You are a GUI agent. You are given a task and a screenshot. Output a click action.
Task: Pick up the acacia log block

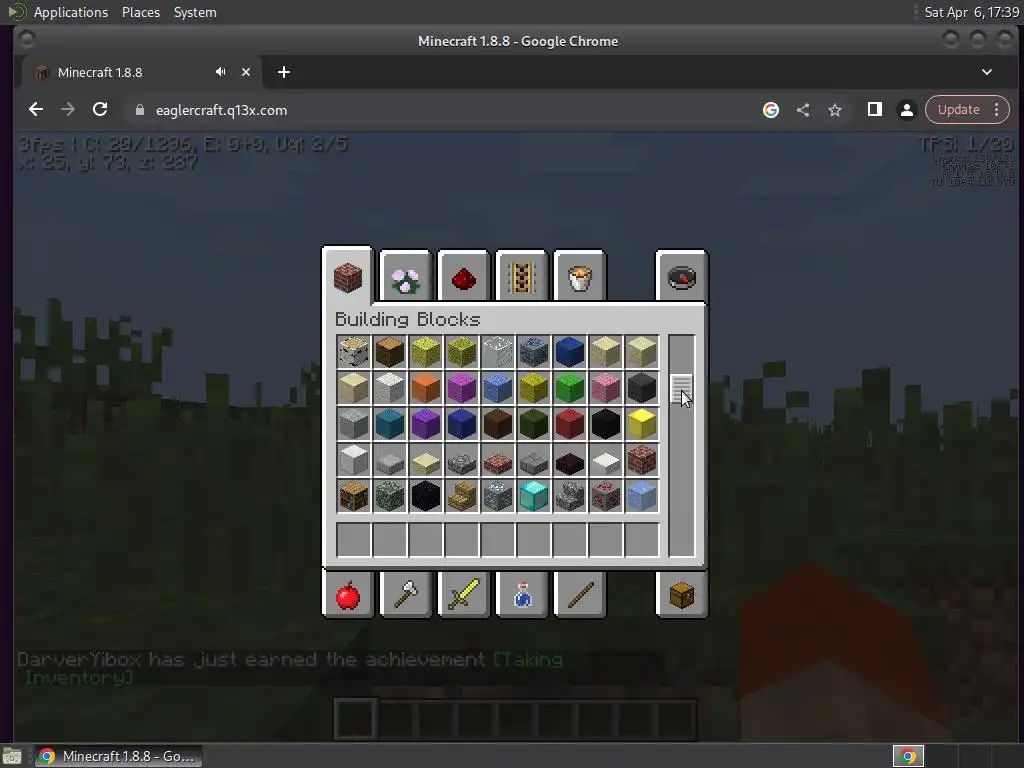click(x=353, y=352)
